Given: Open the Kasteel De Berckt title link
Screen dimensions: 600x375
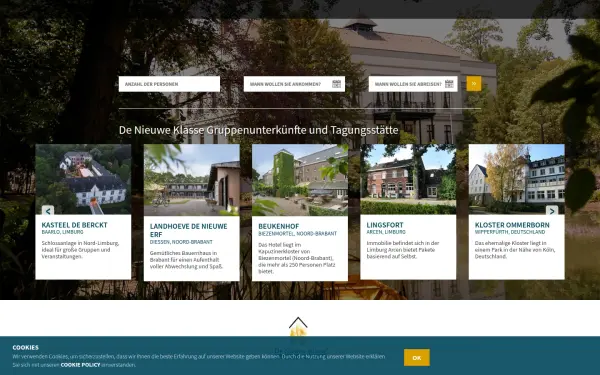Looking at the screenshot, I should tap(75, 225).
